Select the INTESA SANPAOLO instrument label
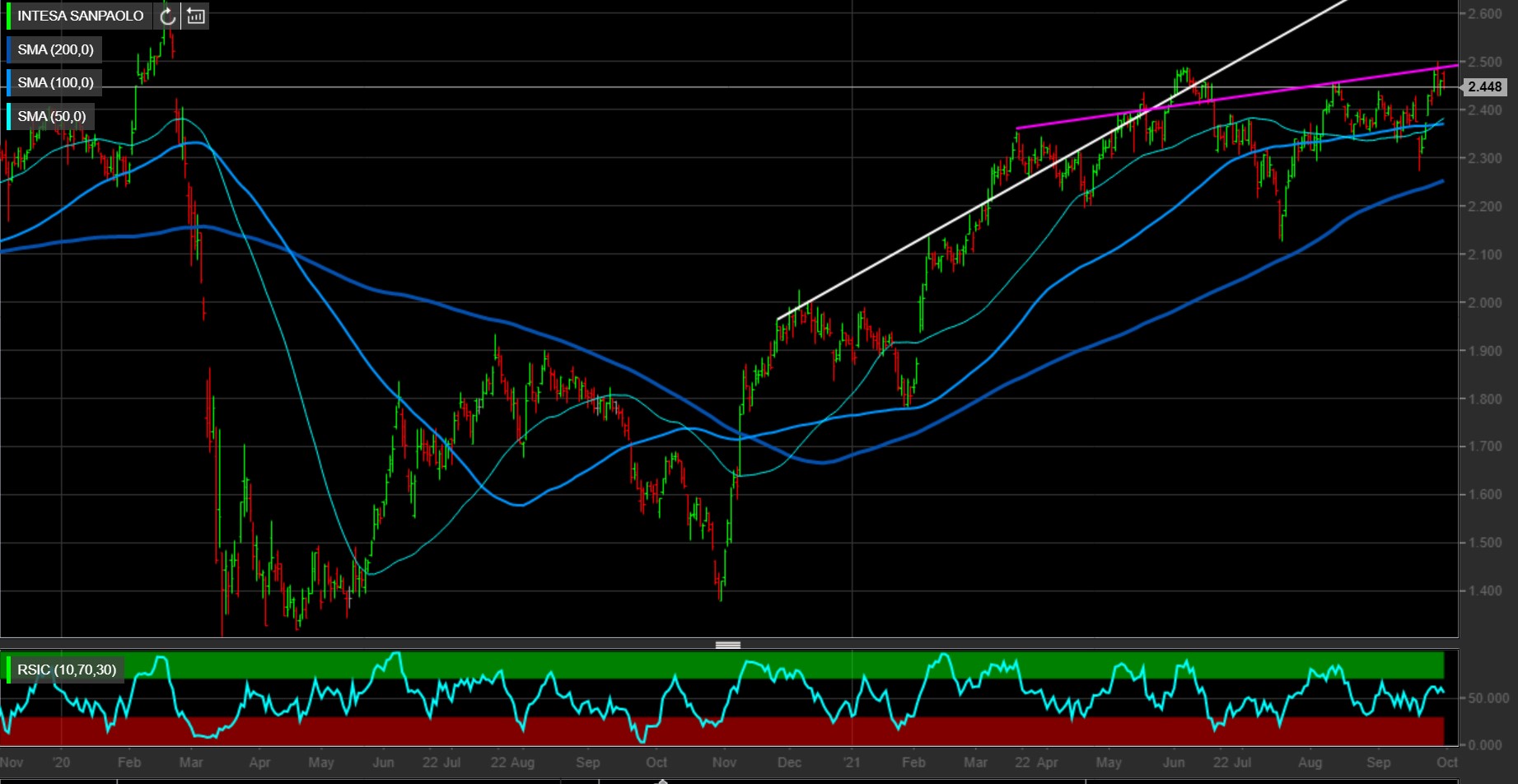Image resolution: width=1518 pixels, height=784 pixels. pos(80,16)
